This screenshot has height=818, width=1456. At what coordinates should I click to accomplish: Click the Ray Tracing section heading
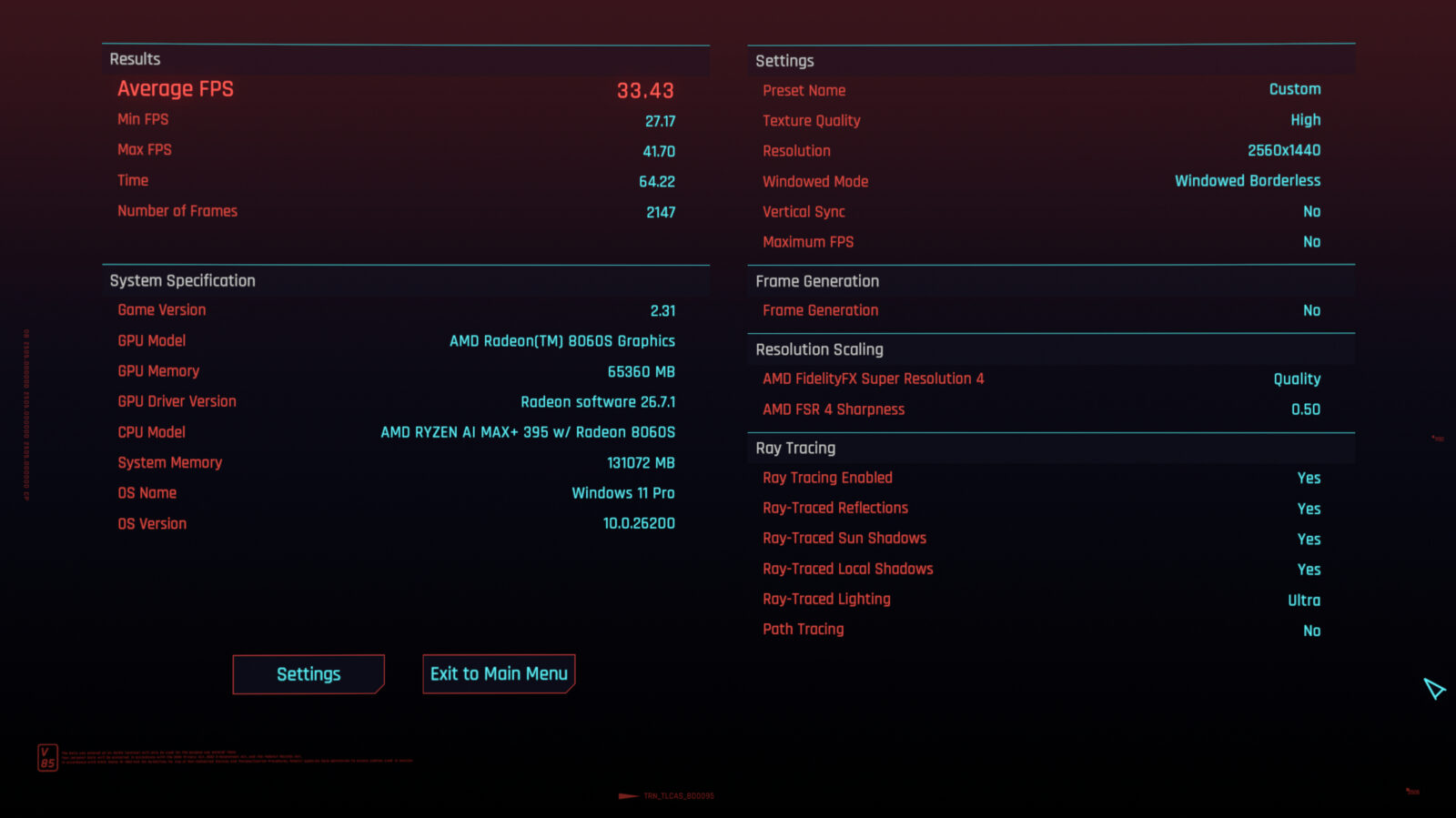795,448
